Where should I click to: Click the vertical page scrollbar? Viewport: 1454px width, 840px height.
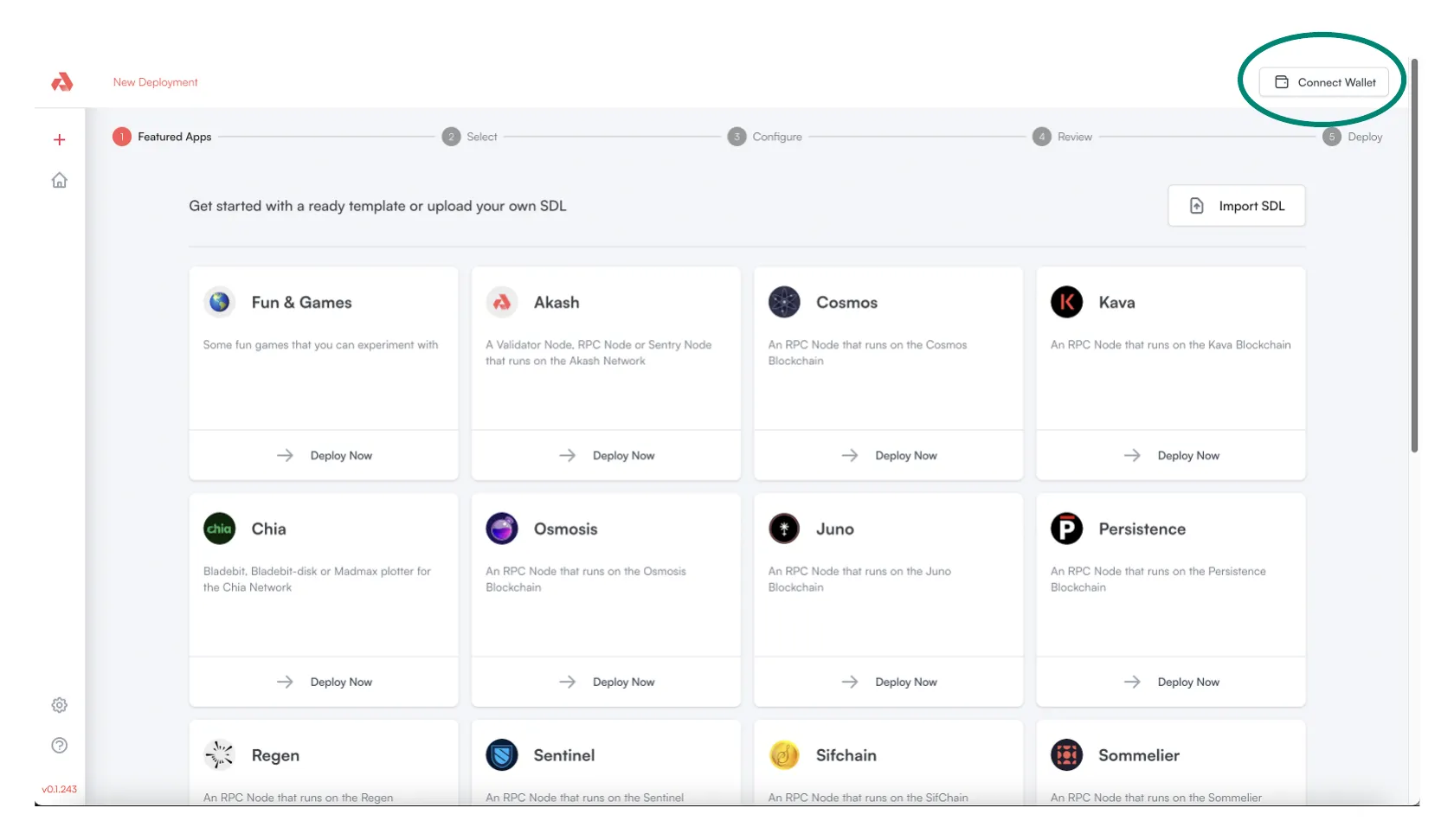(x=1414, y=260)
